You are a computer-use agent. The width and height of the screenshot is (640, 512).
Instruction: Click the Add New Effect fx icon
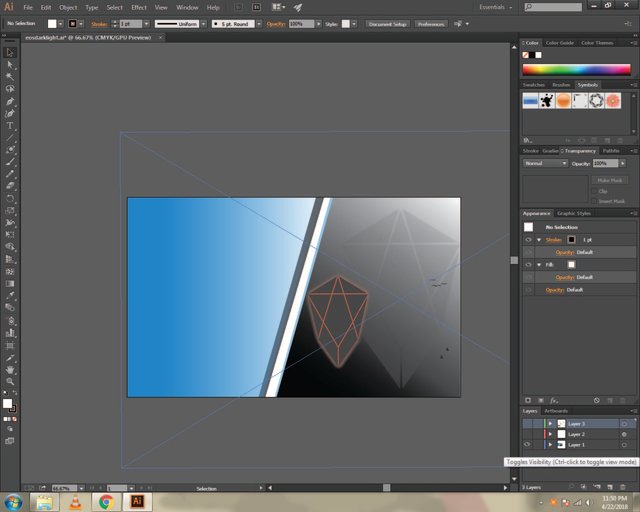point(554,400)
